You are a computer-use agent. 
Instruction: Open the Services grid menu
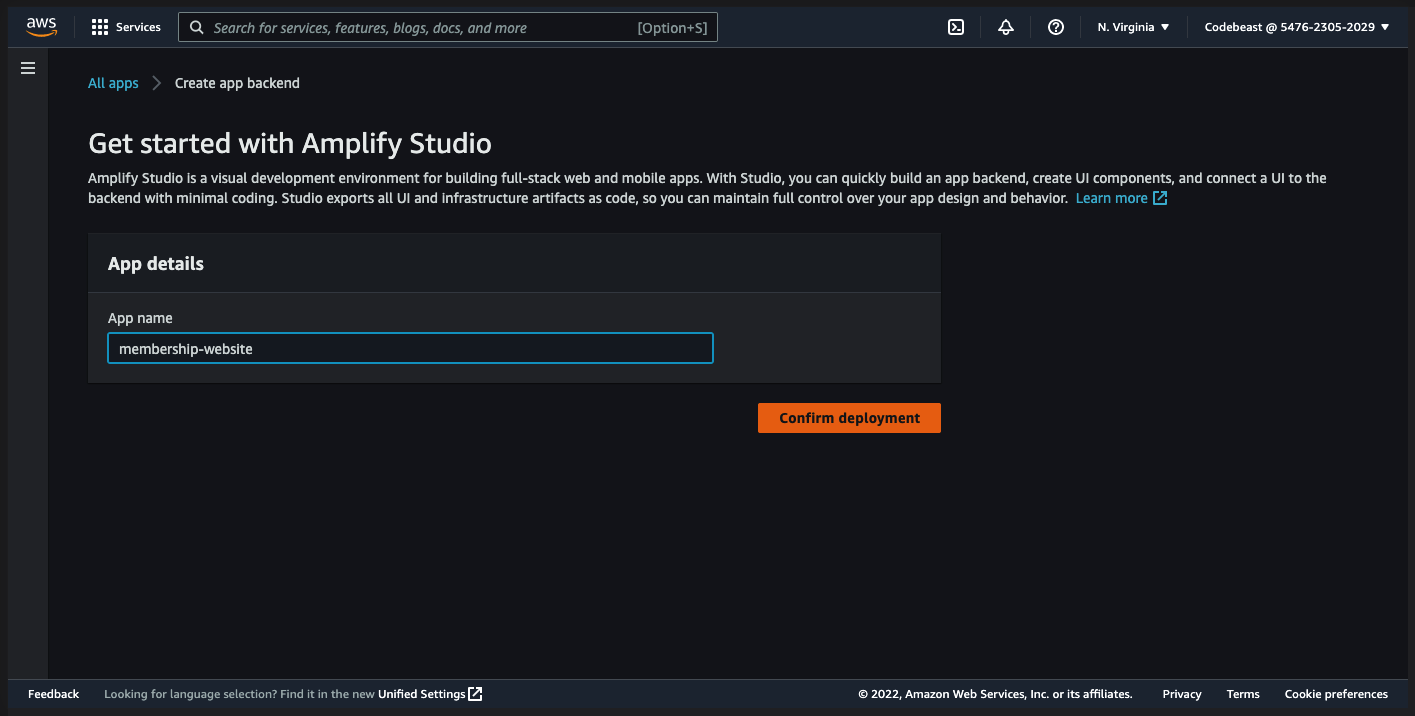point(126,27)
